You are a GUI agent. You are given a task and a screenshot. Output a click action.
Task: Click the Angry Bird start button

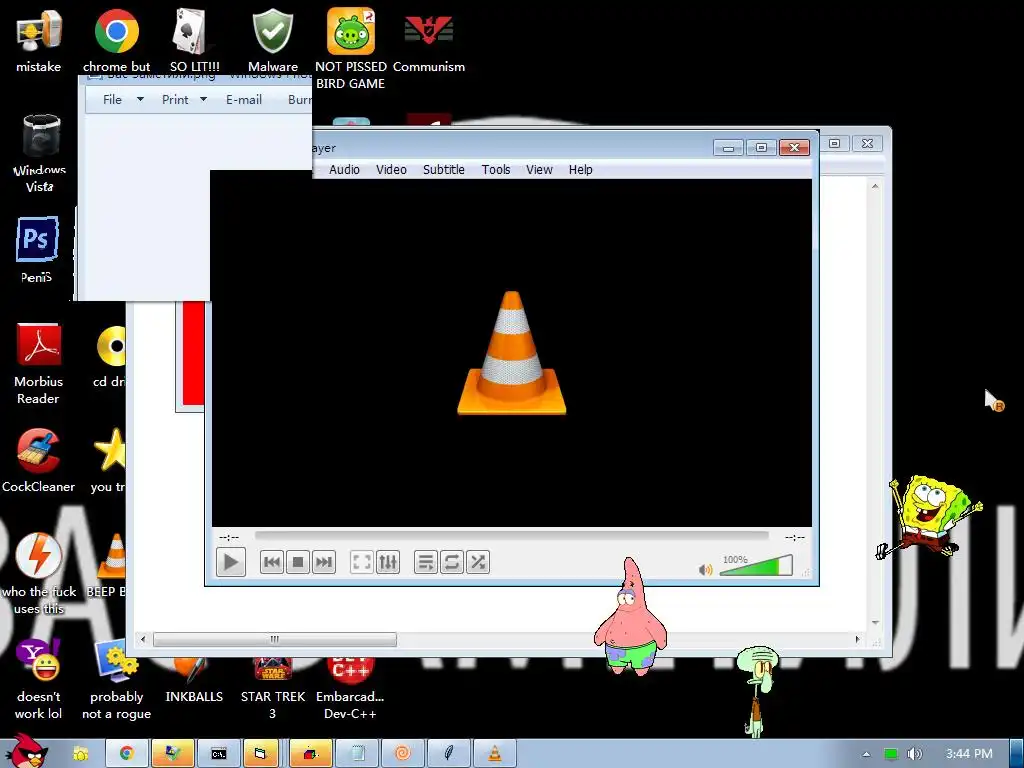(26, 751)
